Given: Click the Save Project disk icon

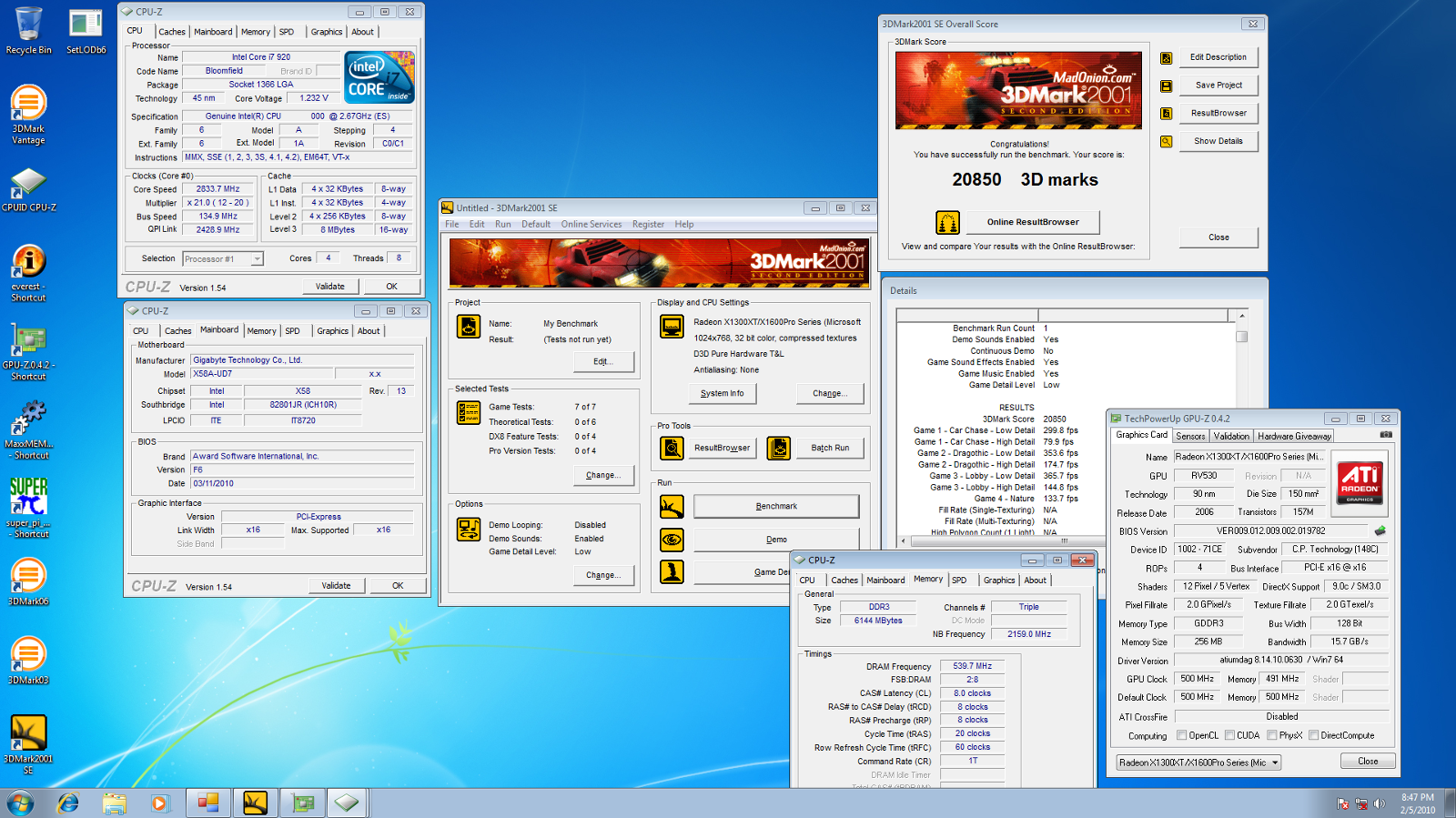Looking at the screenshot, I should pyautogui.click(x=1166, y=86).
